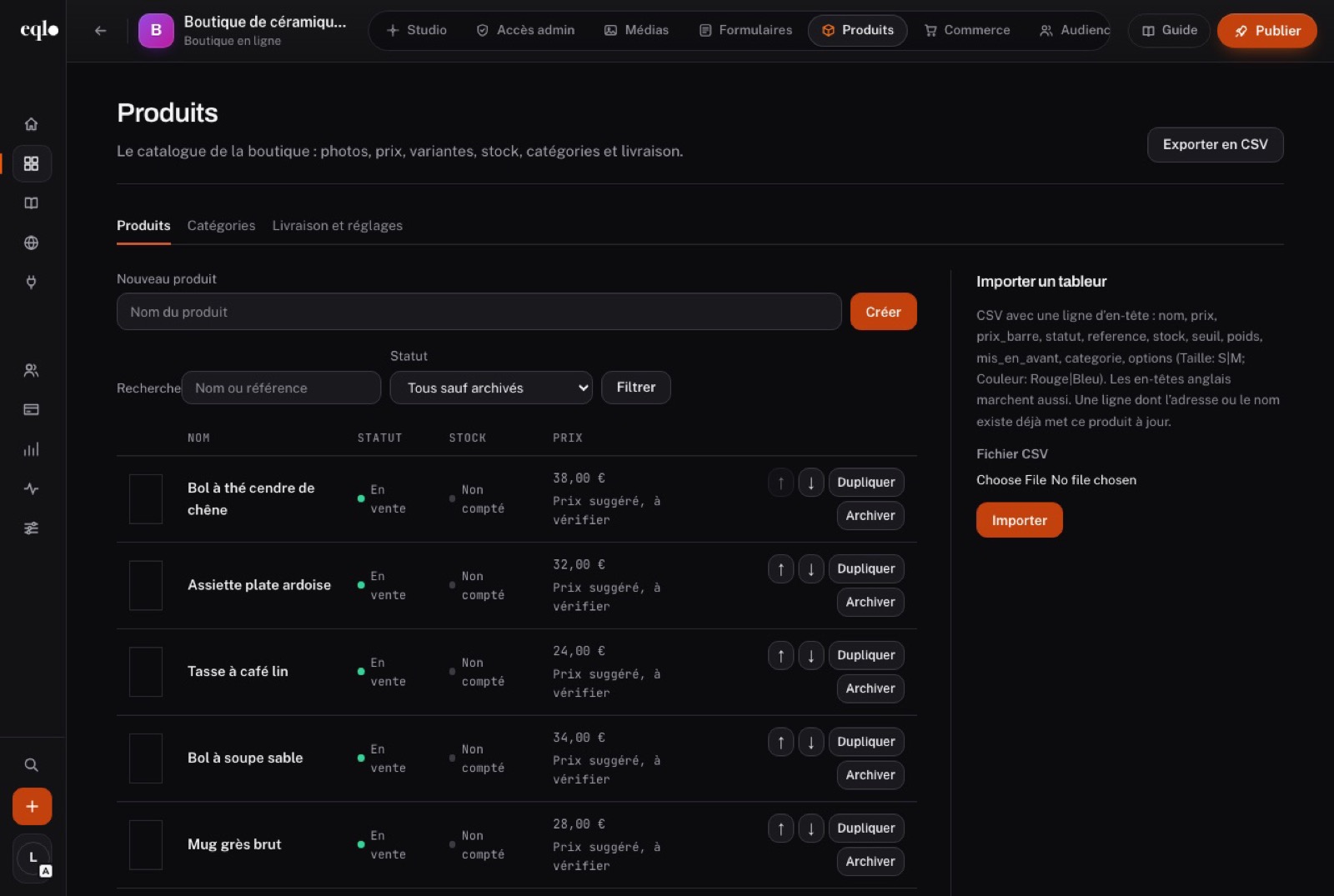Click the Filtrer button
The height and width of the screenshot is (896, 1334).
point(636,388)
